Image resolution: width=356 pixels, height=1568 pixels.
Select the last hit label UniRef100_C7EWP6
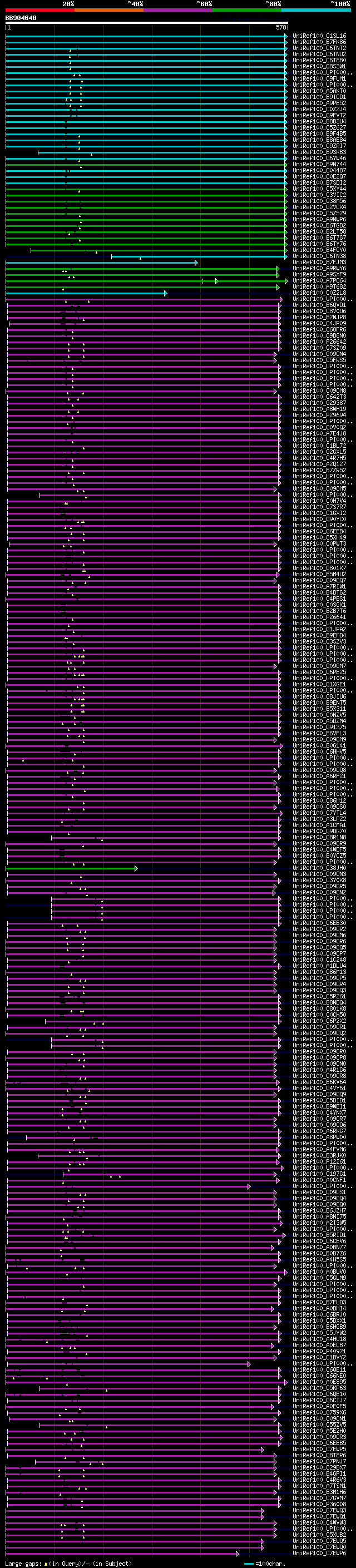(319, 1554)
